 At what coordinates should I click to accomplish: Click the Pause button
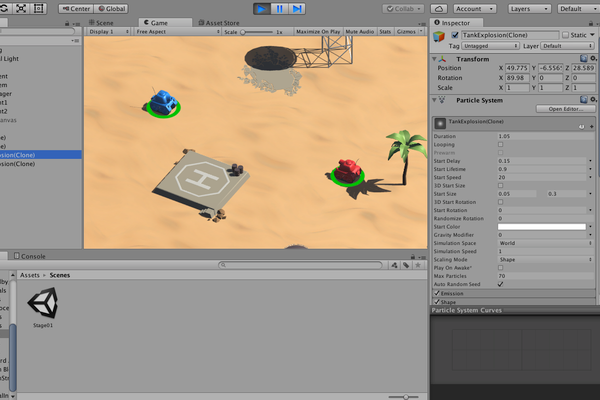[279, 8]
